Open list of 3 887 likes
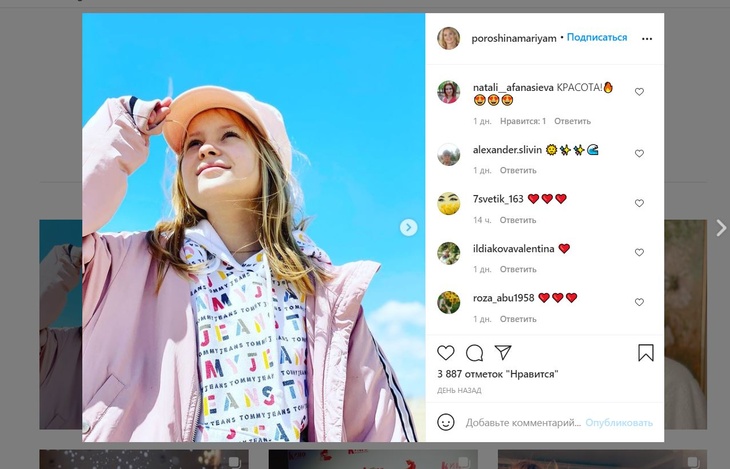The image size is (730, 469). 498,374
